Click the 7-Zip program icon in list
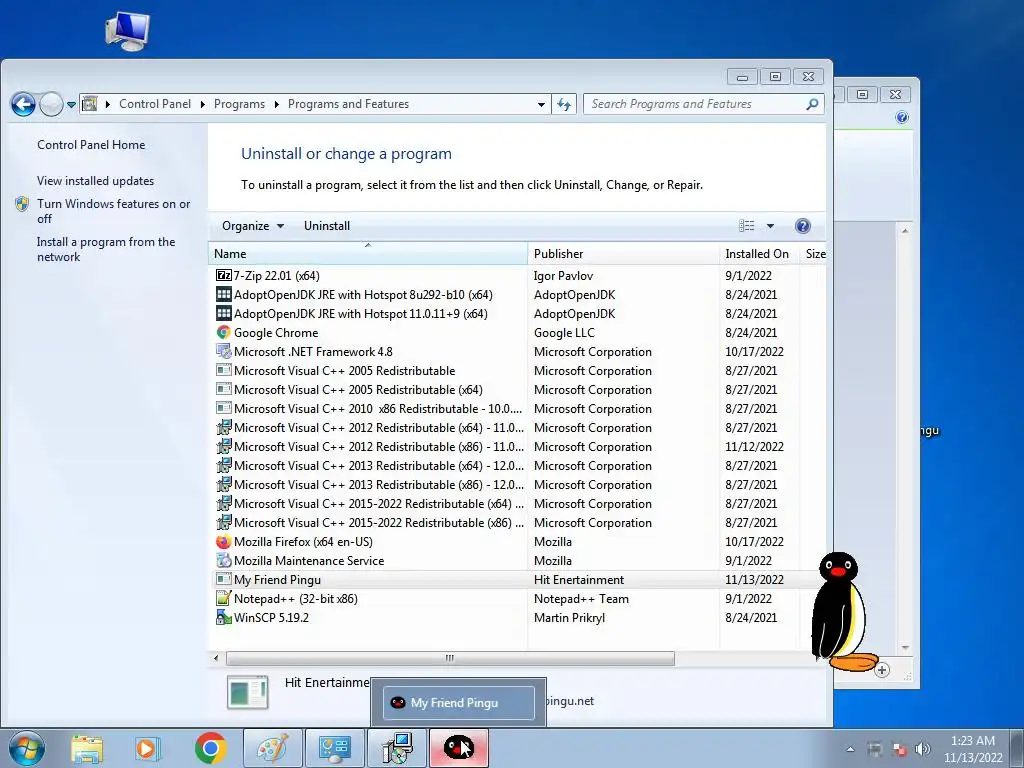The width and height of the screenshot is (1024, 768). [x=223, y=276]
